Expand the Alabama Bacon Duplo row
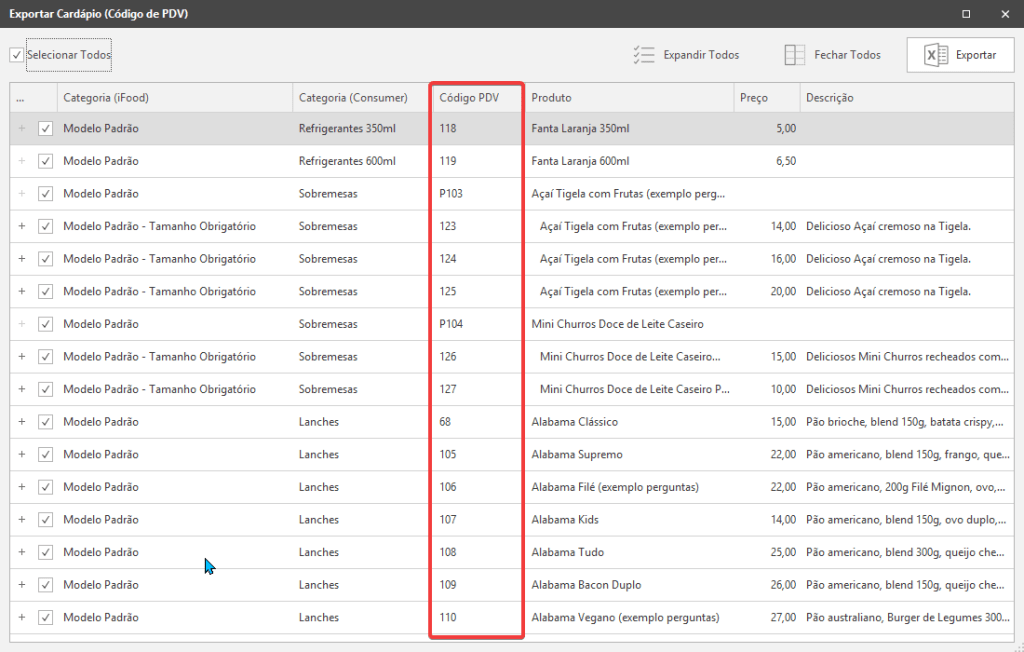 [22, 585]
